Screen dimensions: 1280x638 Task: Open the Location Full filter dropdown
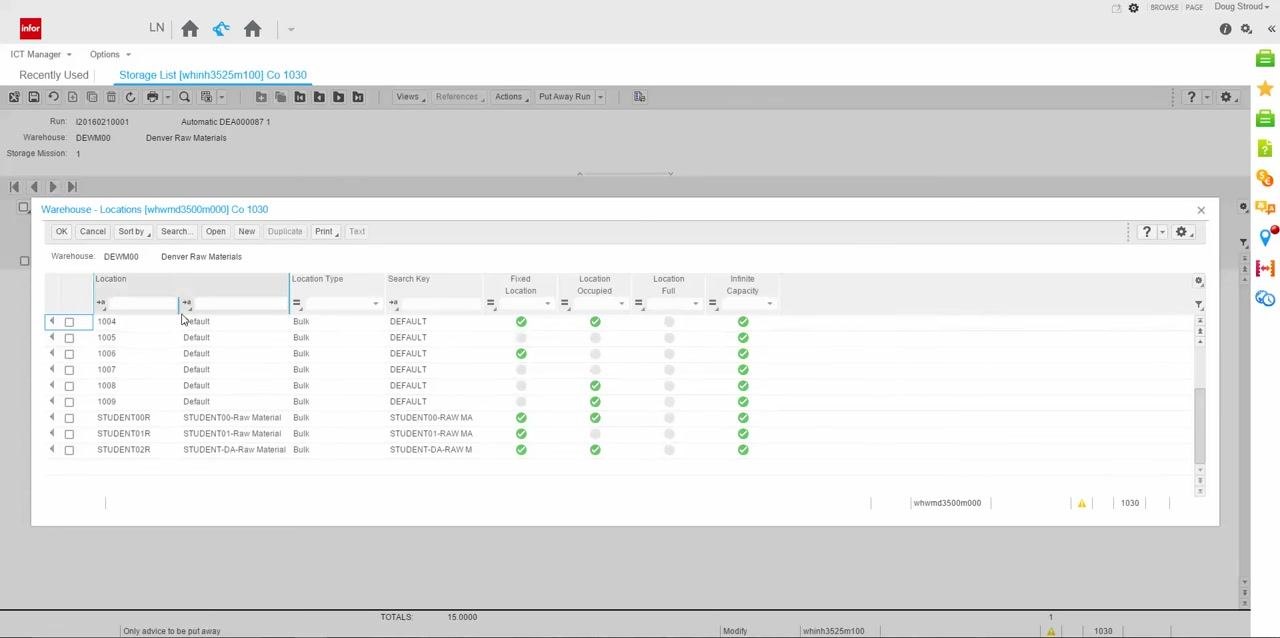pos(695,303)
